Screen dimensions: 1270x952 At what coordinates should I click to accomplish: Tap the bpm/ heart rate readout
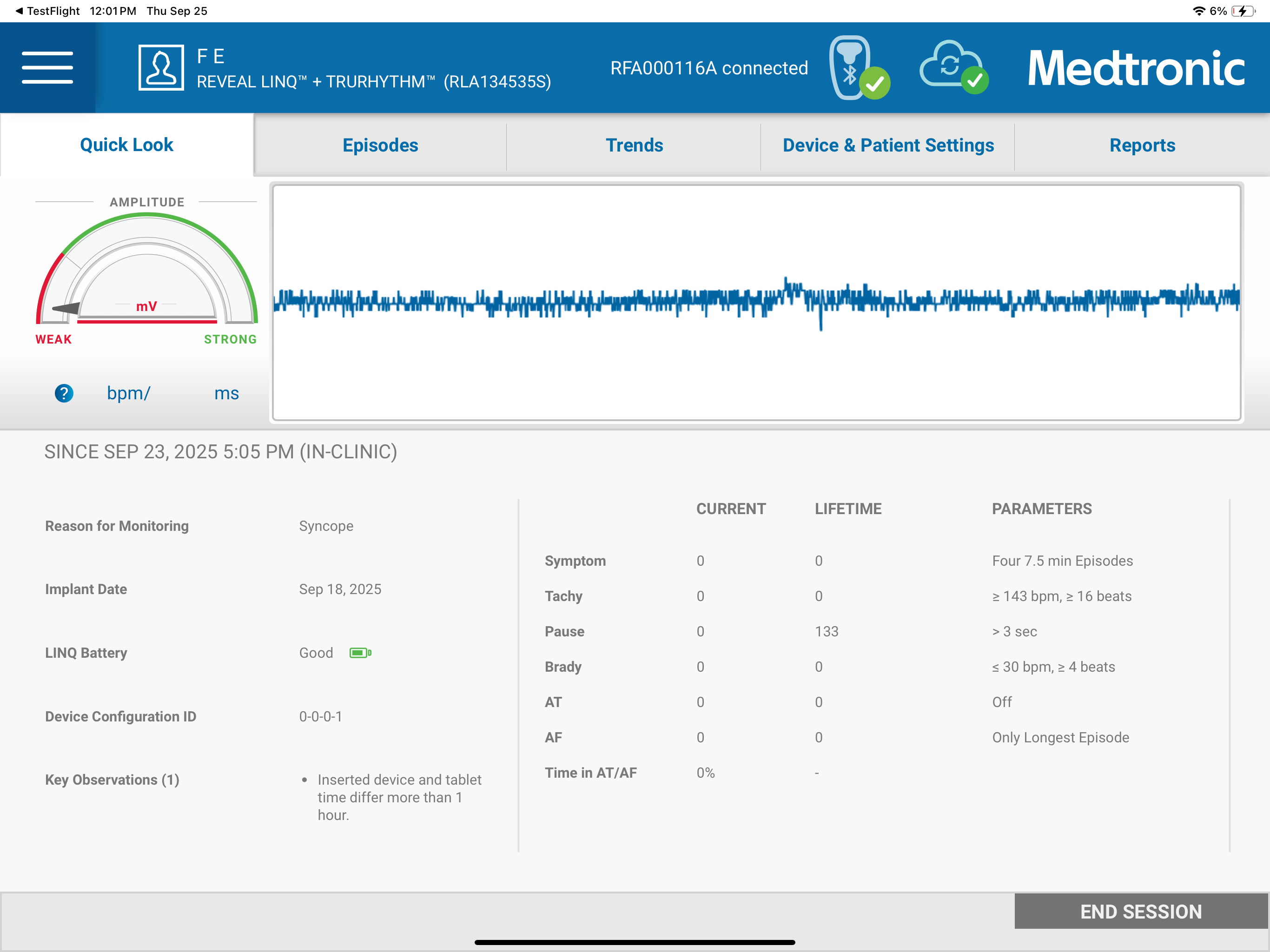pos(129,393)
